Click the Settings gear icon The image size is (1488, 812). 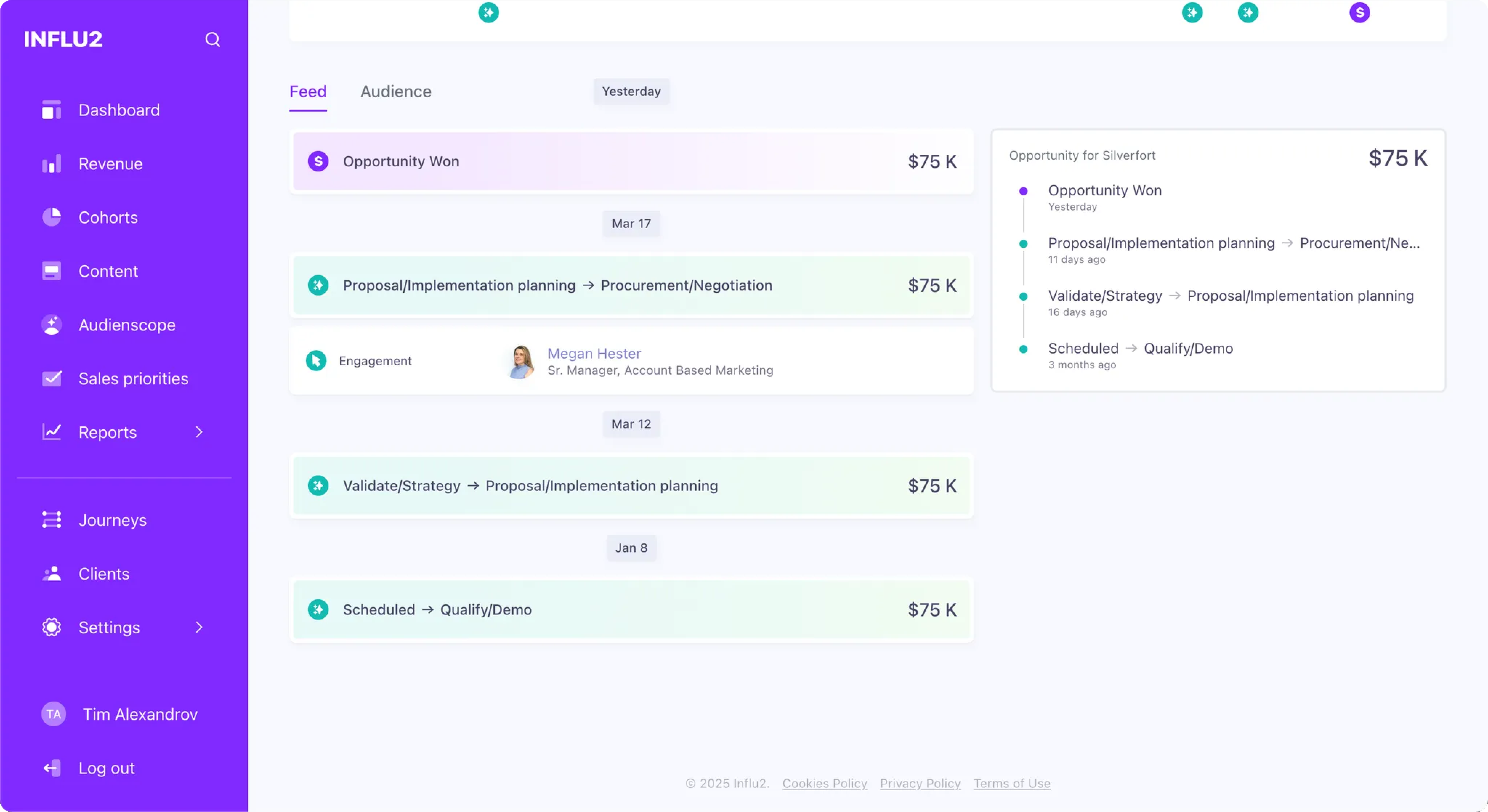click(52, 627)
